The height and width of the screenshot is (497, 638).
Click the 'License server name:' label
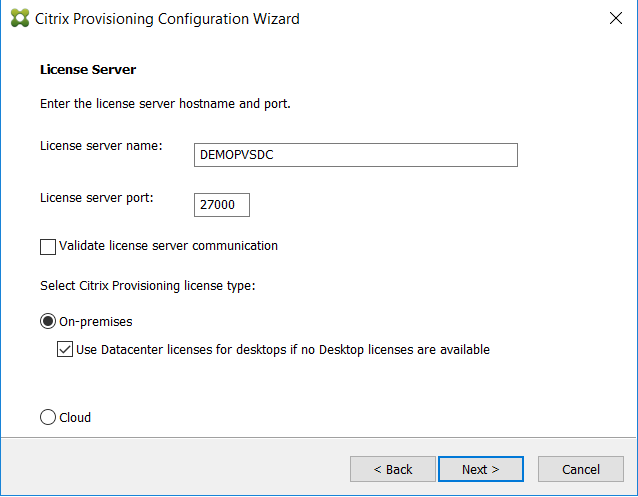point(101,146)
